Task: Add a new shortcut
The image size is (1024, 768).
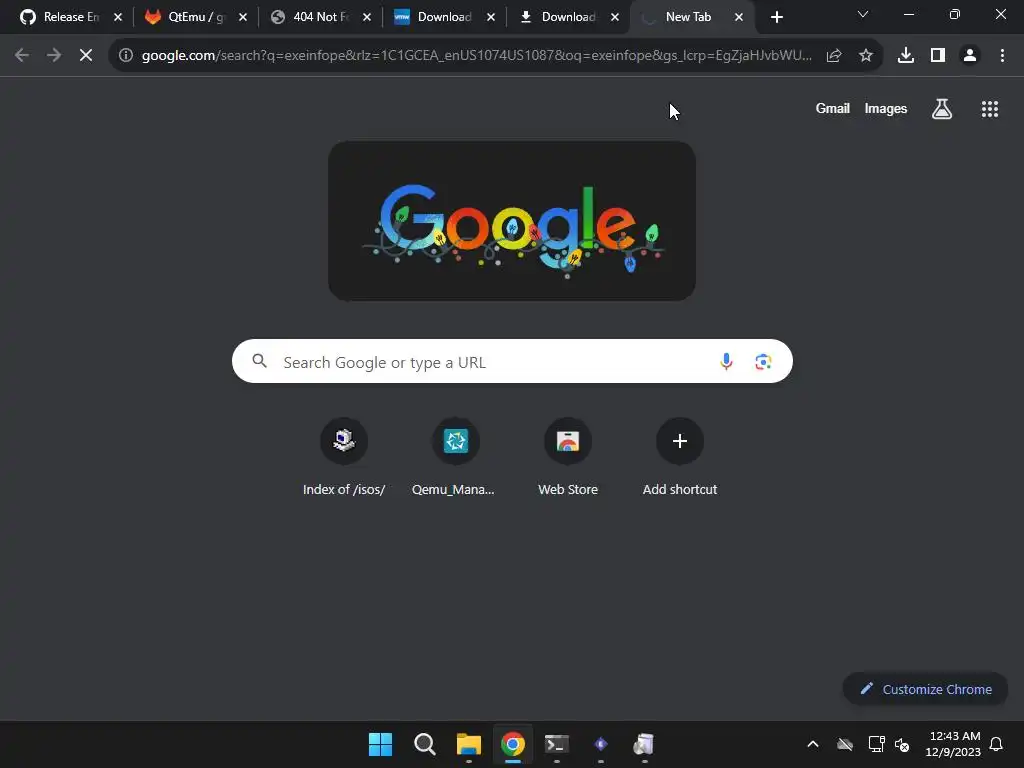Action: click(680, 457)
